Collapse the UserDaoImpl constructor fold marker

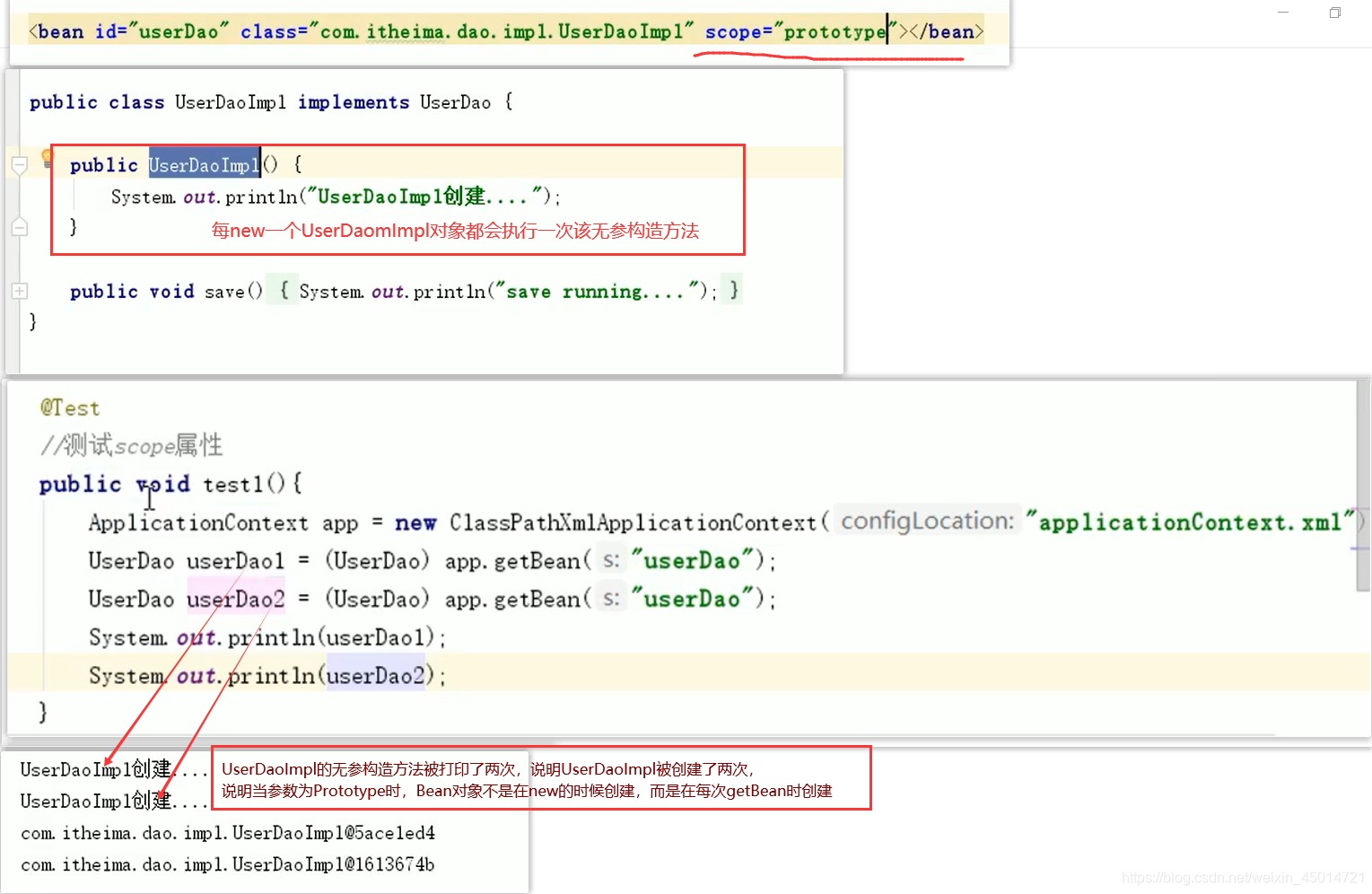pos(20,165)
